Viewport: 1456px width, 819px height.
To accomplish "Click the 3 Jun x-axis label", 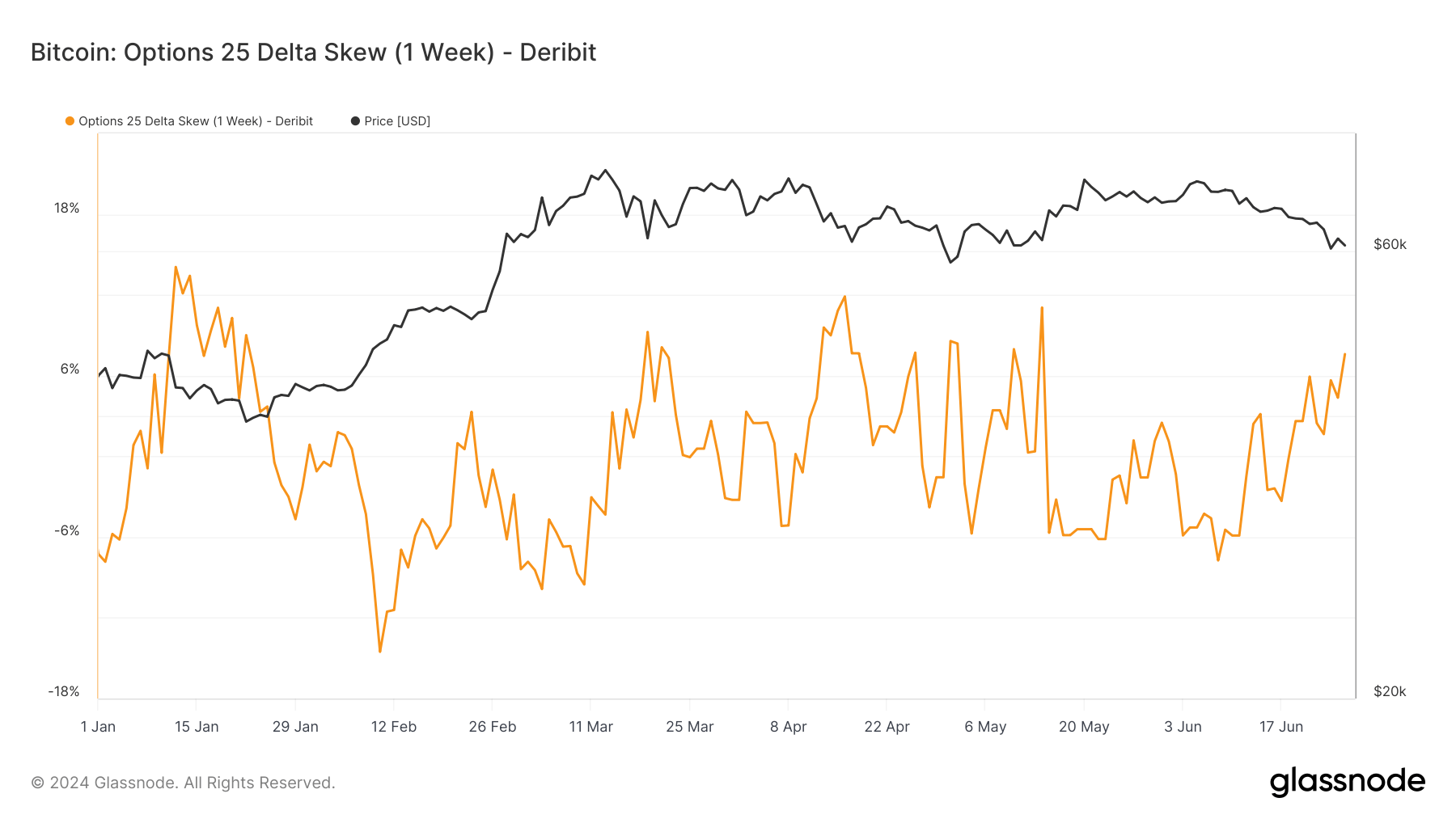I will click(1183, 727).
